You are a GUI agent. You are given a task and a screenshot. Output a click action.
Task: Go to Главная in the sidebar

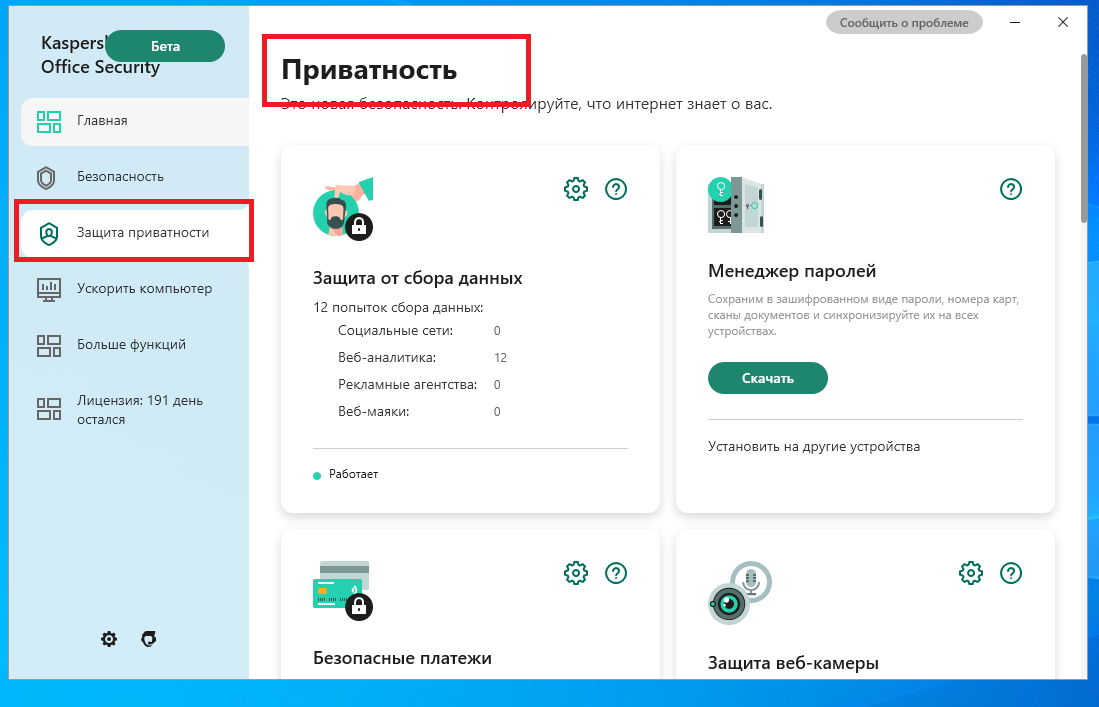pyautogui.click(x=135, y=121)
